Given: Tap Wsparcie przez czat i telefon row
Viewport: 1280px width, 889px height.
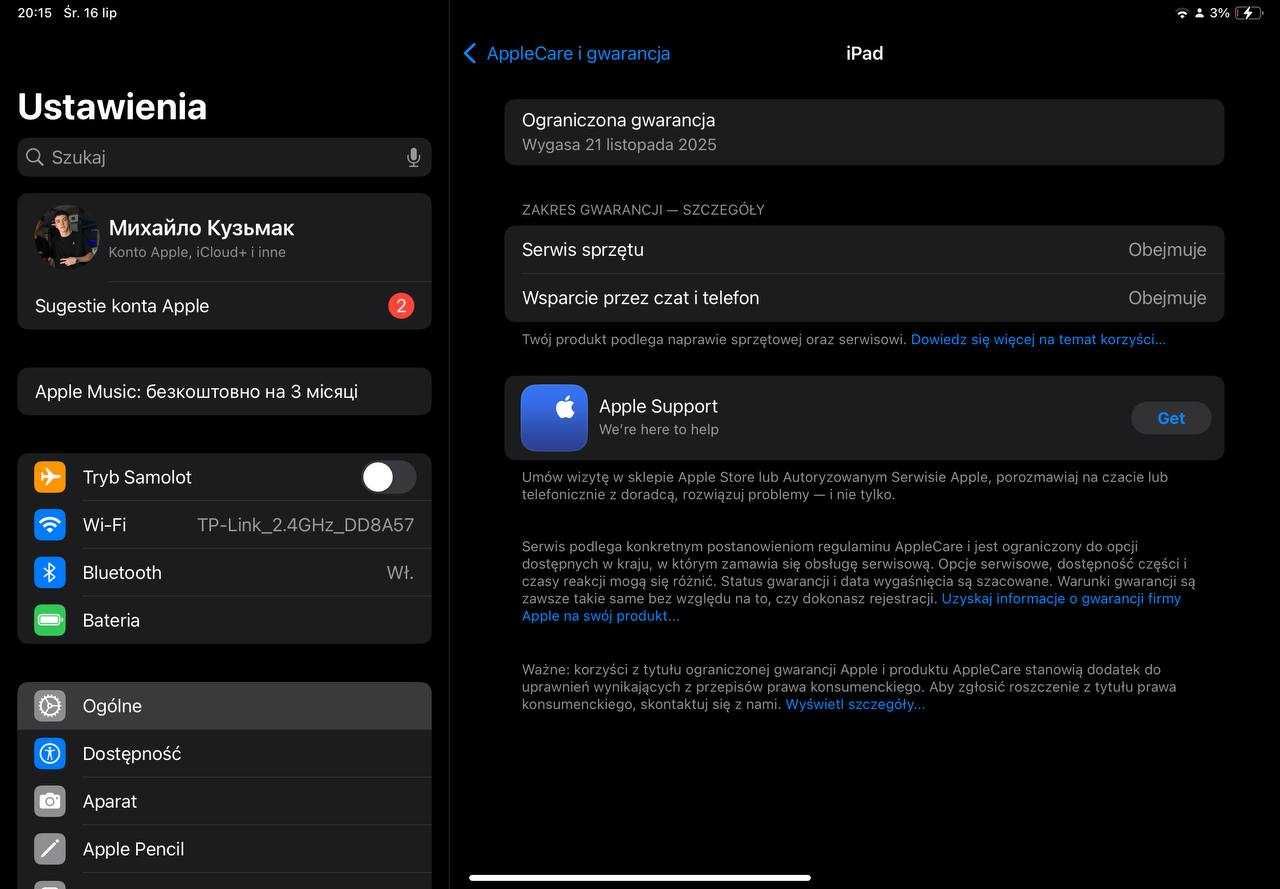Looking at the screenshot, I should 864,298.
